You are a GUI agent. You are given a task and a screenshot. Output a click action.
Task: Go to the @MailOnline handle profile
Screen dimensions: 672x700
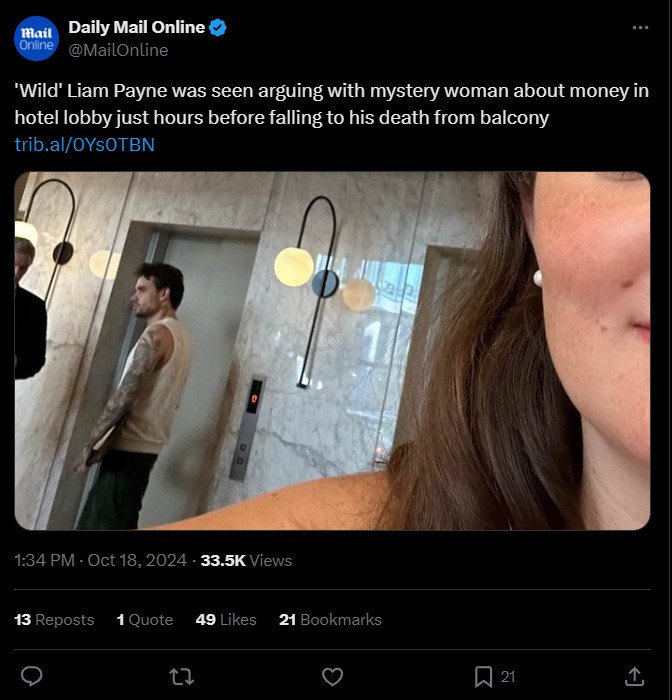coord(118,50)
